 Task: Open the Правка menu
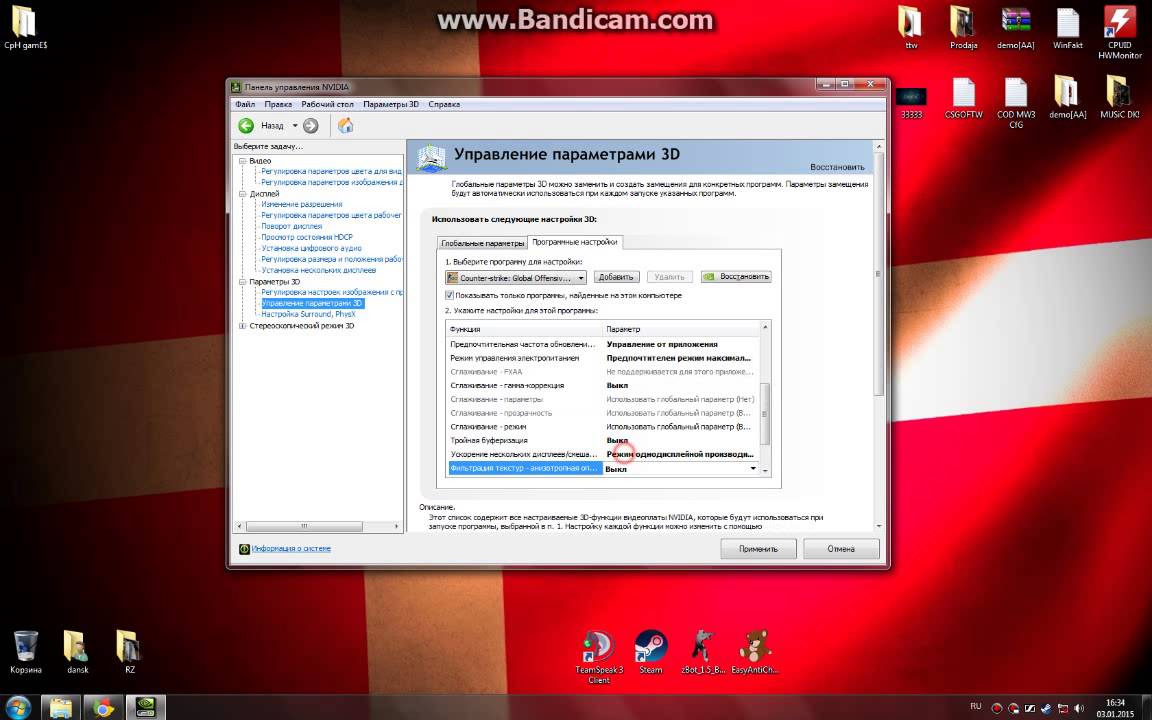tap(278, 104)
